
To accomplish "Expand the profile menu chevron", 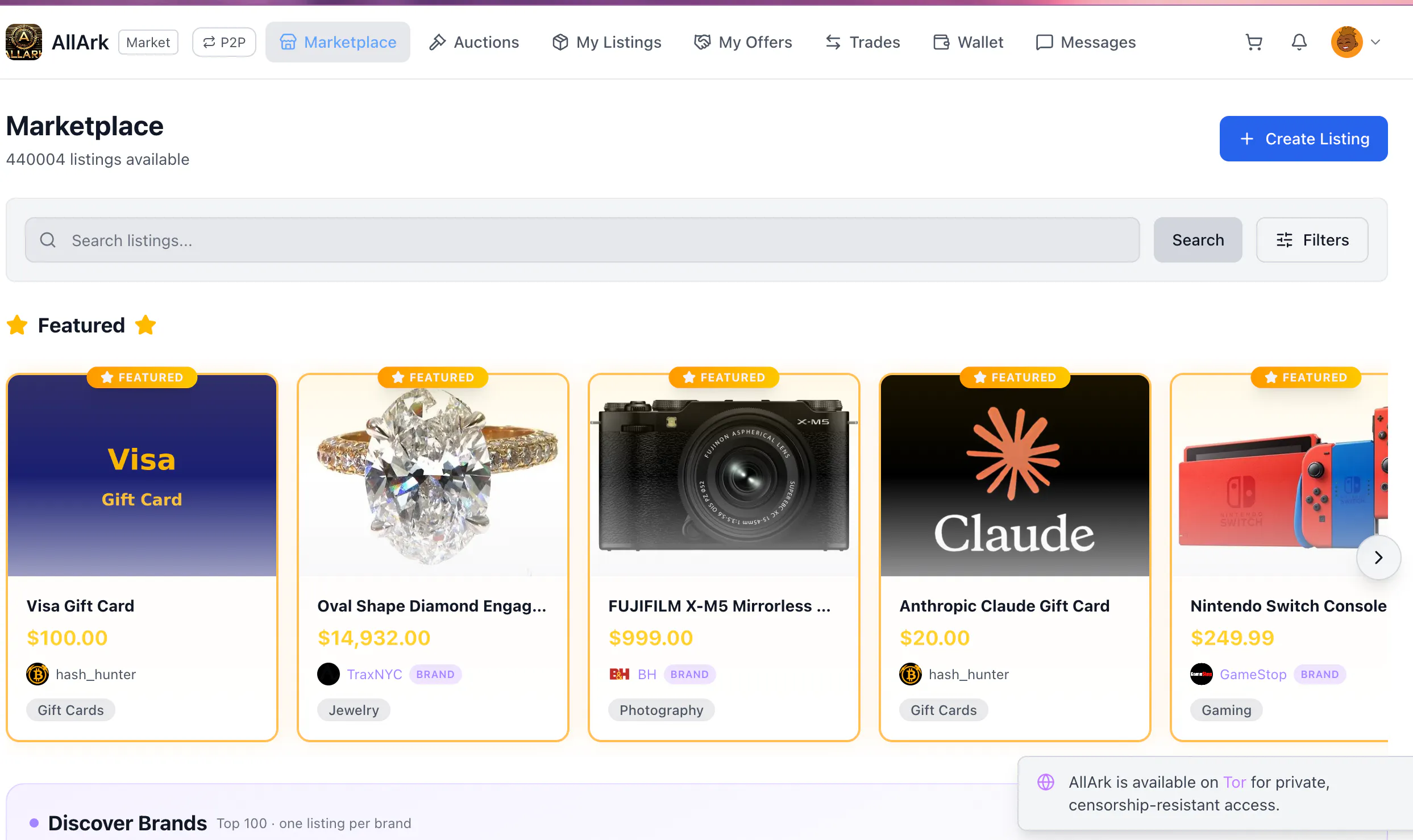I will click(x=1375, y=42).
